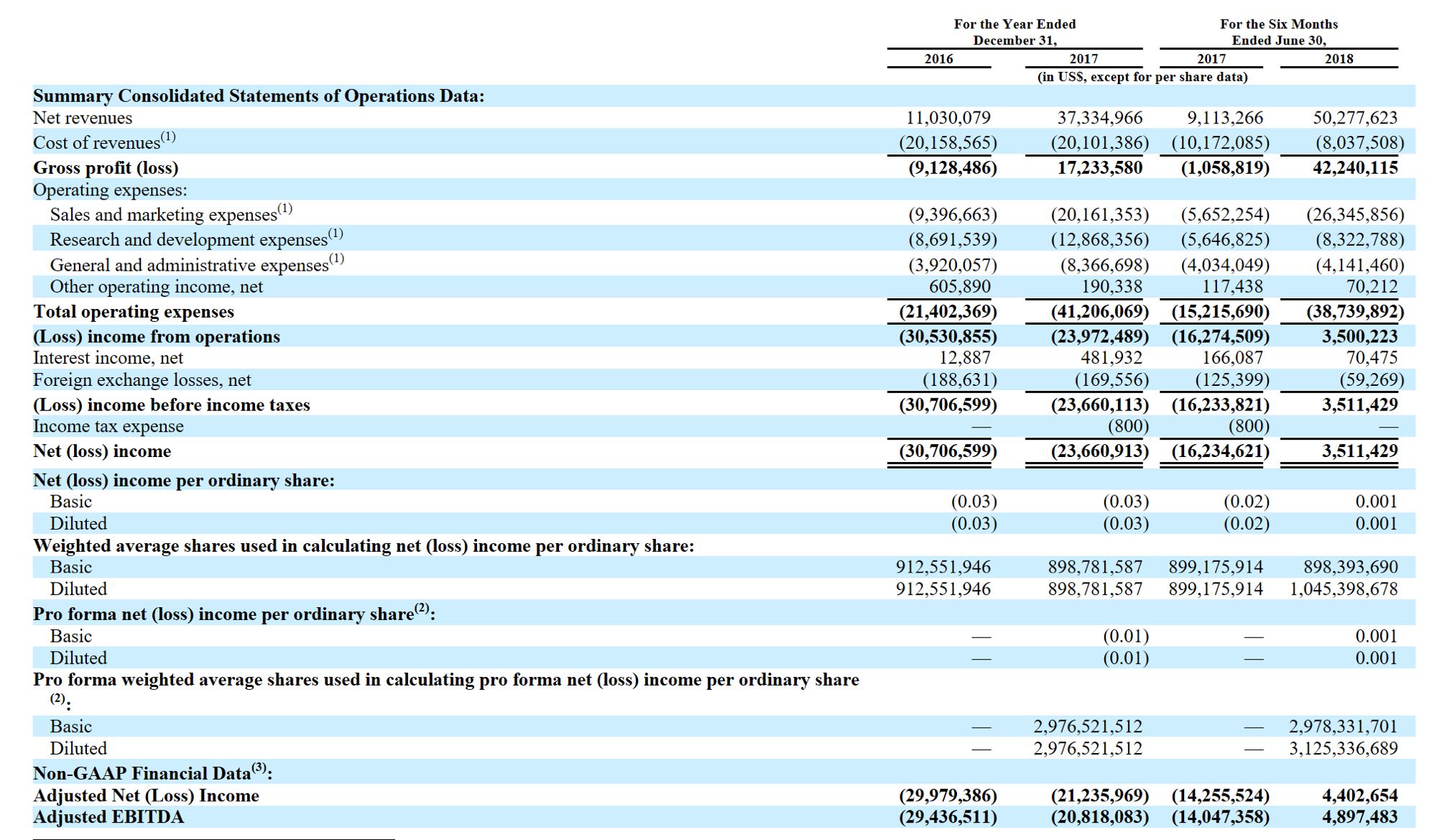Screen dimensions: 1437x840
Task: Click footnote (1) next to Sales and marketing expenses
Action: point(285,209)
